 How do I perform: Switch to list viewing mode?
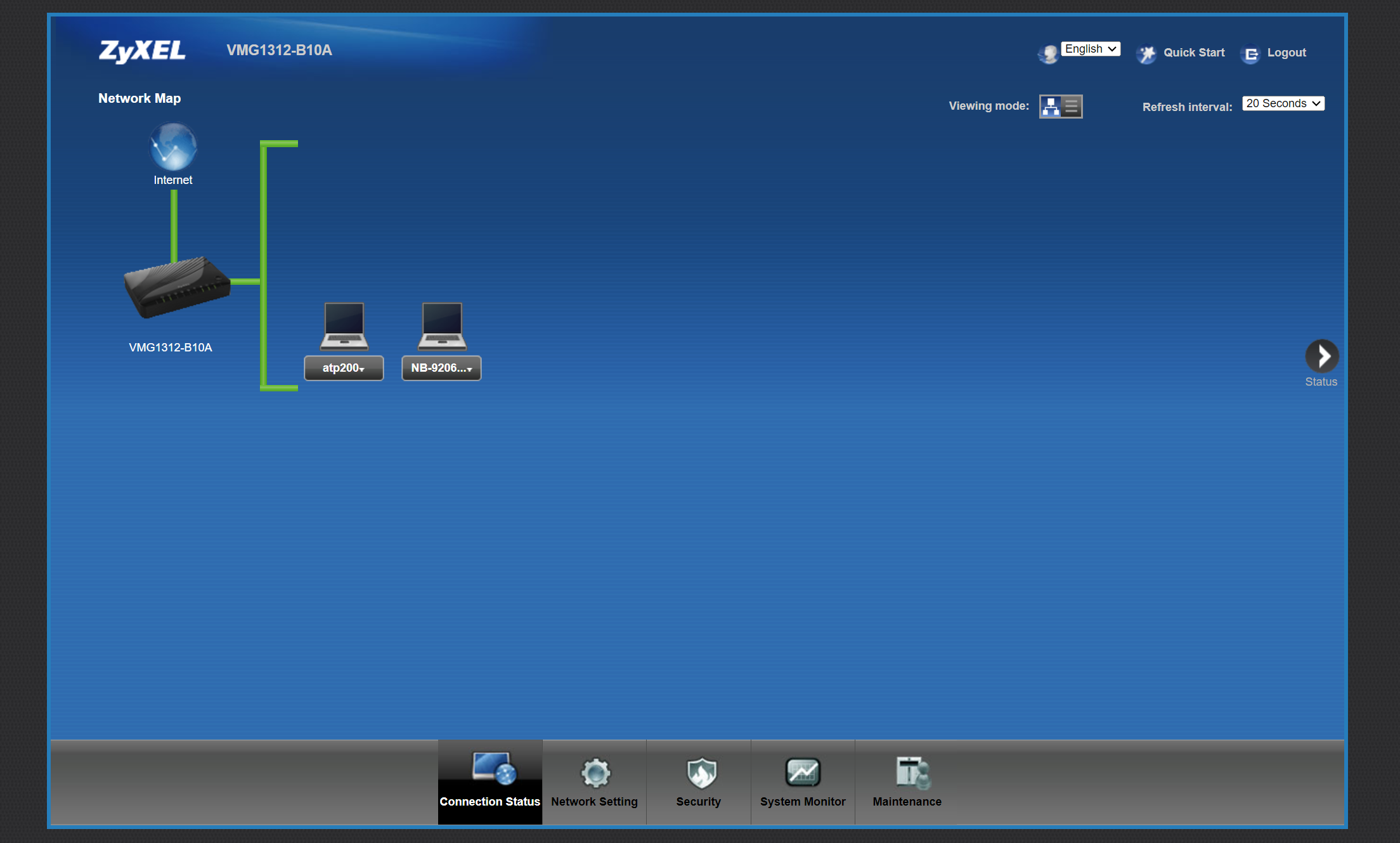[1072, 107]
